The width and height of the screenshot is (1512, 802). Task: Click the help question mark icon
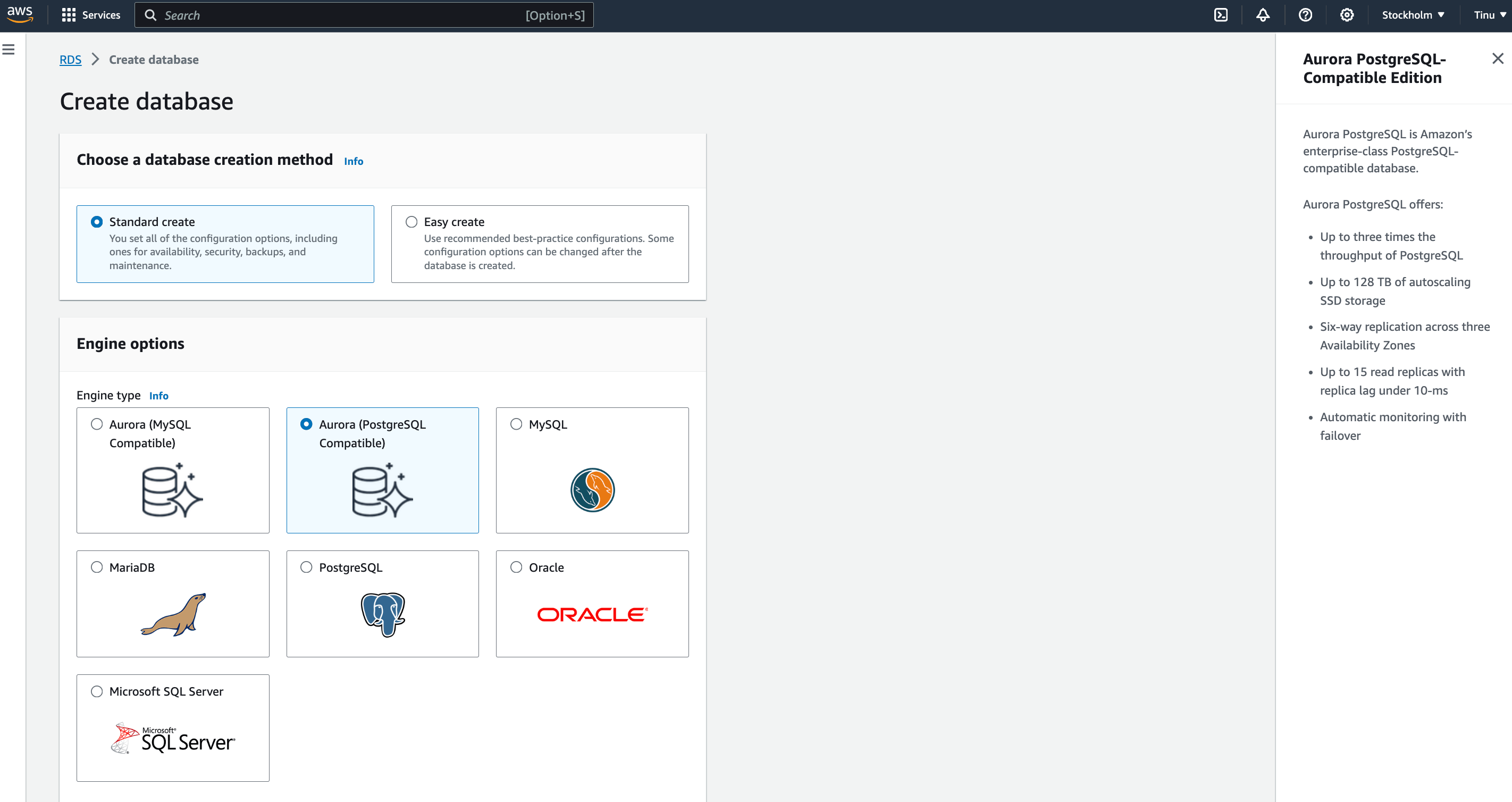coord(1305,15)
